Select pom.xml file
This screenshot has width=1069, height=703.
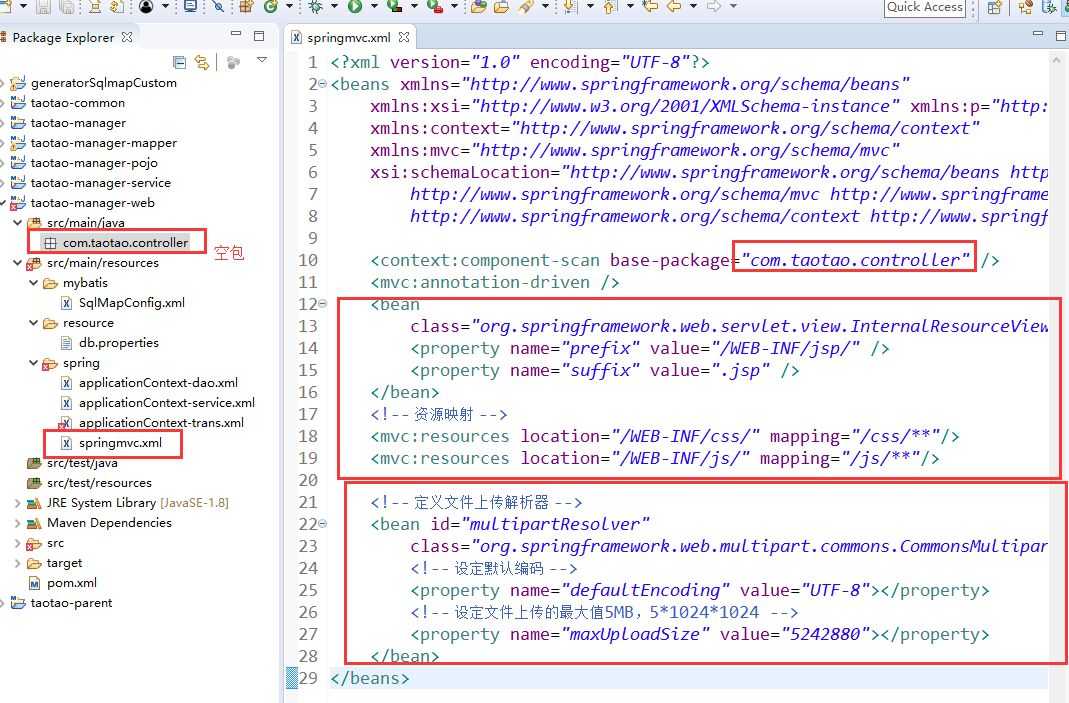coord(72,583)
